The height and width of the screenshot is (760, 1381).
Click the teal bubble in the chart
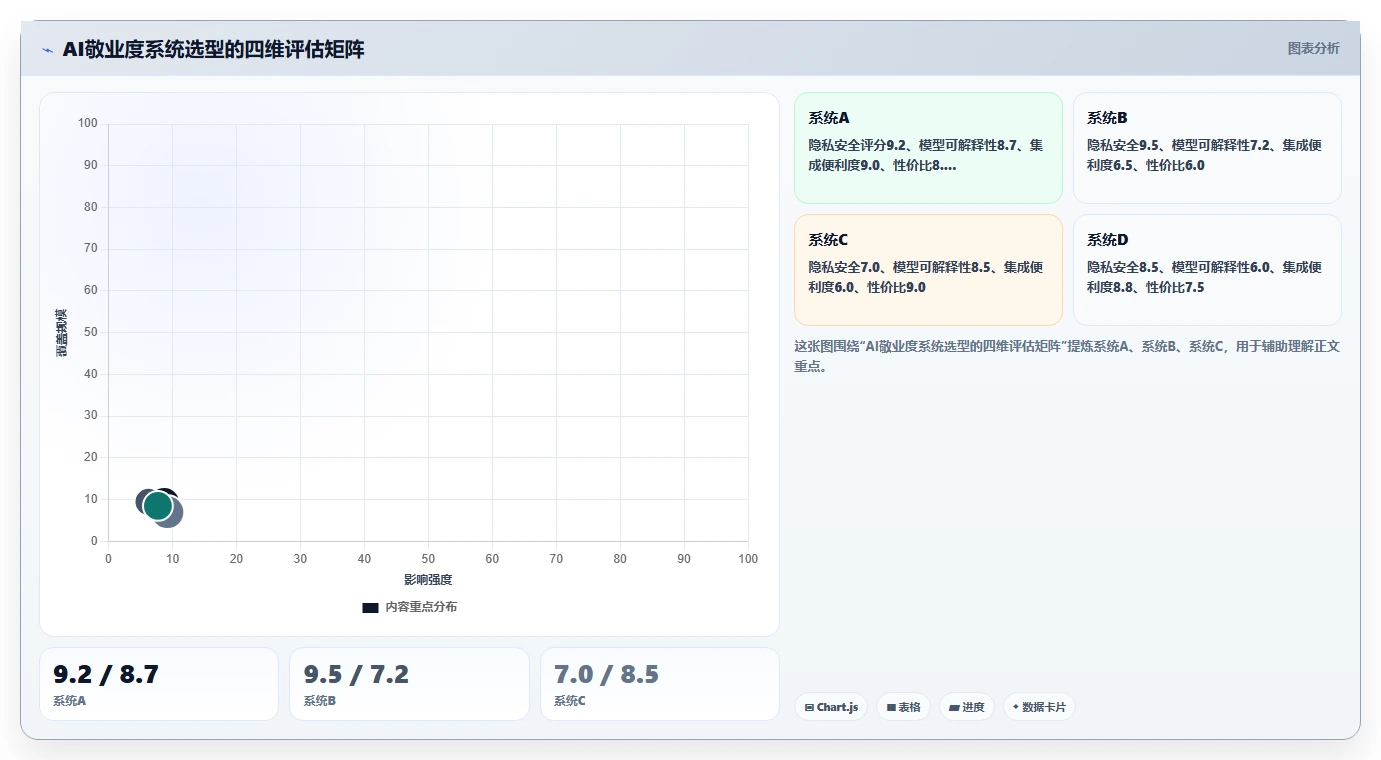(x=158, y=506)
